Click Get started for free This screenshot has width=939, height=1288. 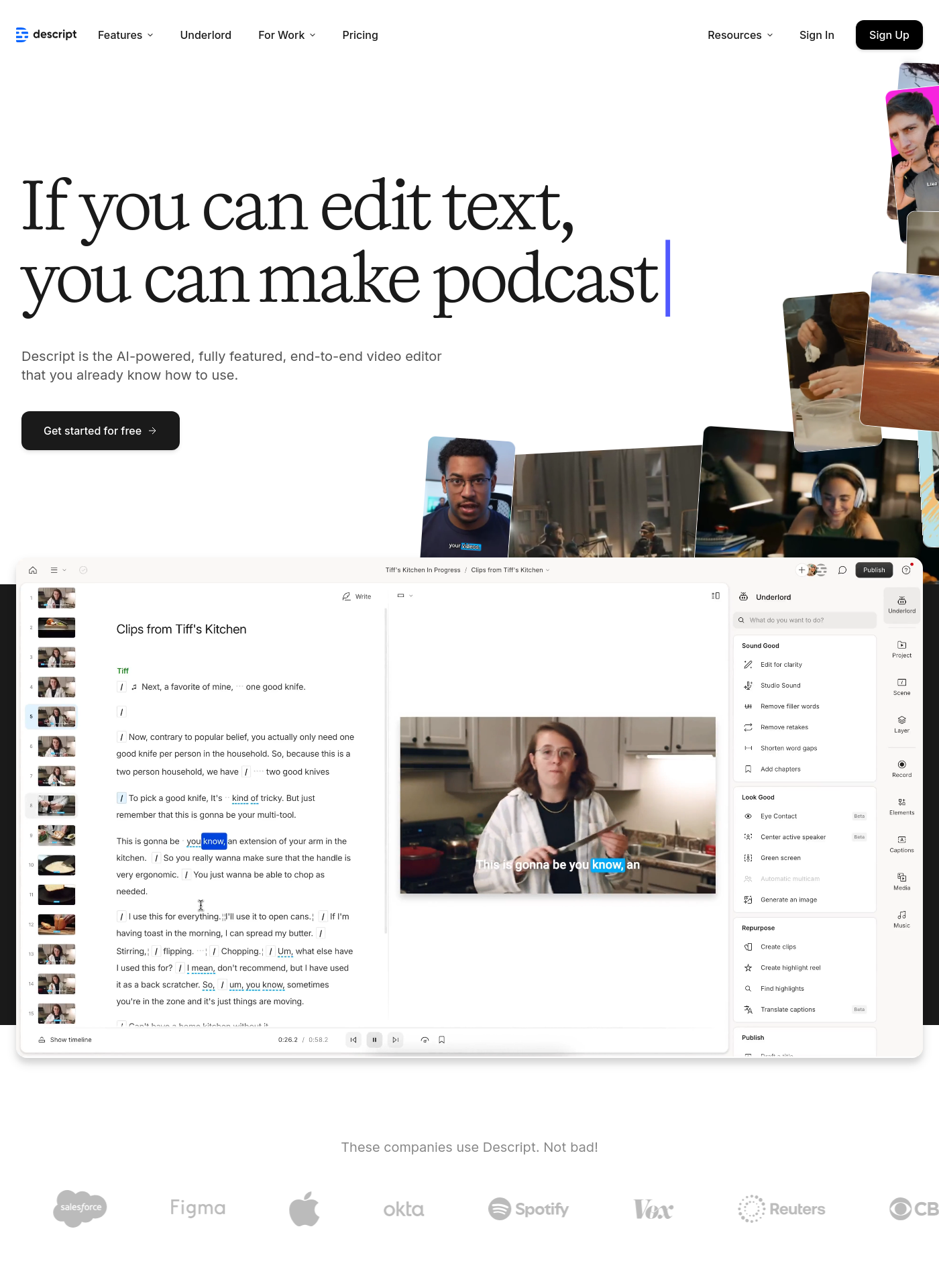101,431
